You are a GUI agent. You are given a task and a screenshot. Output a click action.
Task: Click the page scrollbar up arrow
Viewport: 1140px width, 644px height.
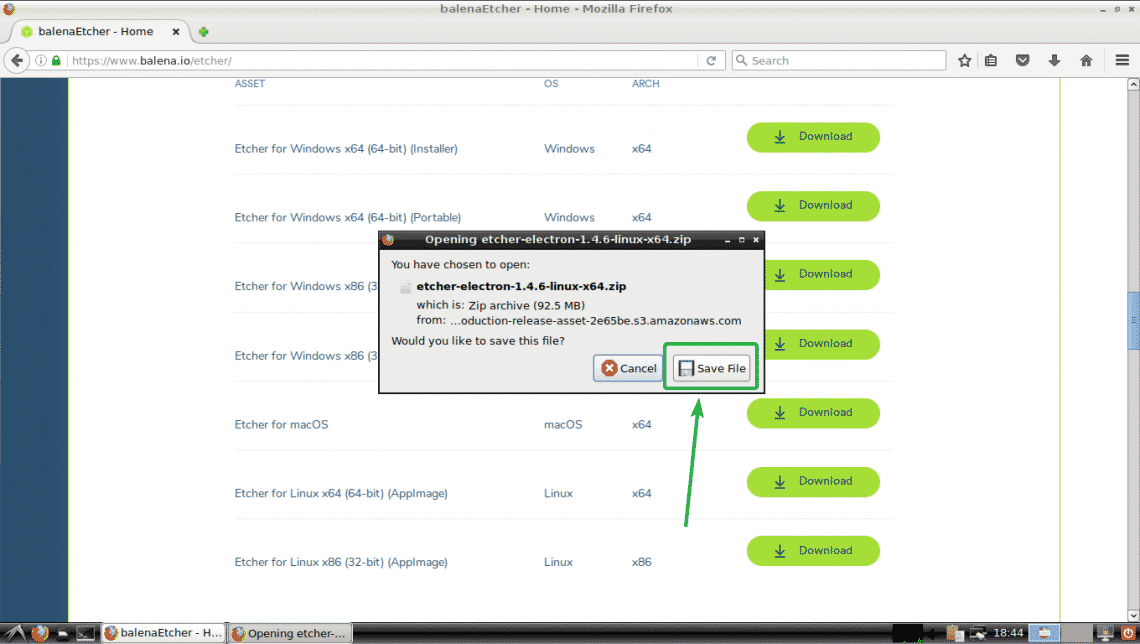[x=1133, y=84]
